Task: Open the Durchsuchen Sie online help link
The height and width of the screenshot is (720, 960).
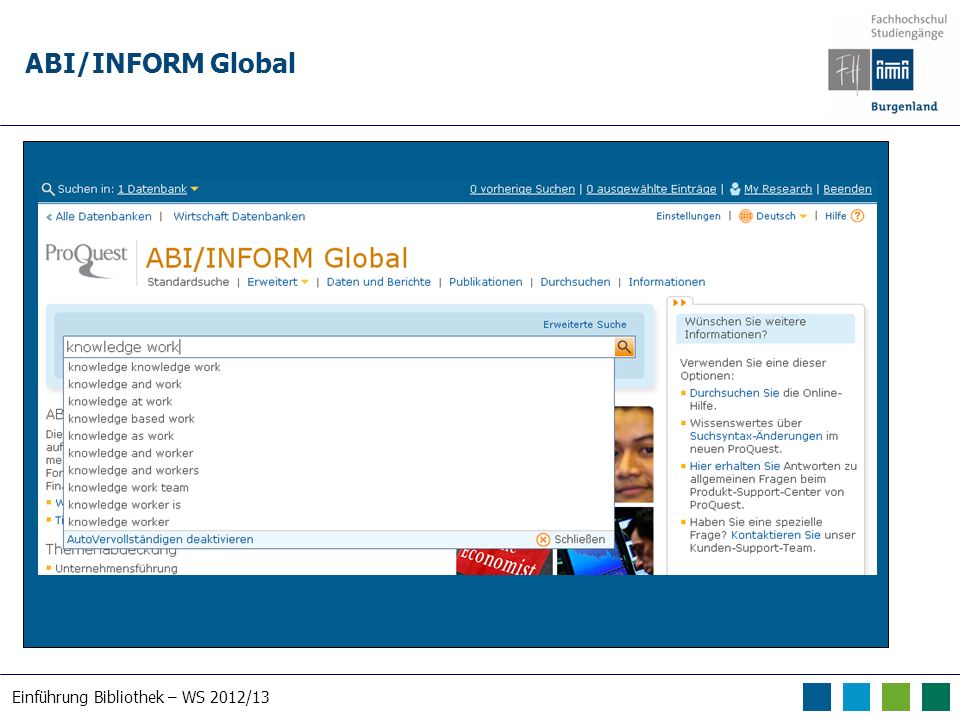Action: point(734,392)
